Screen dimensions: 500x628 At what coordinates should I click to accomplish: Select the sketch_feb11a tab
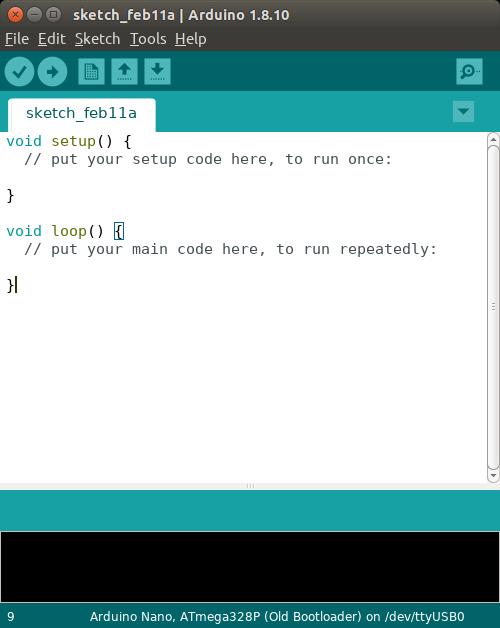pos(81,114)
